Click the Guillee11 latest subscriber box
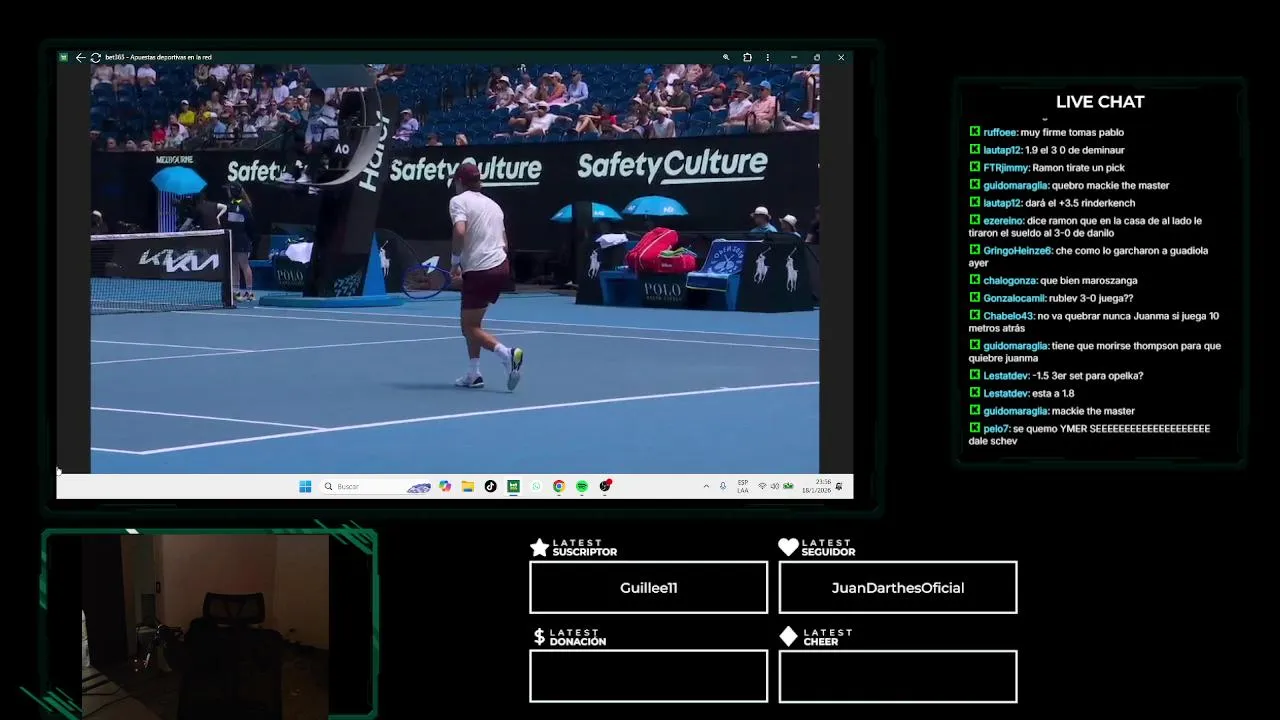 pos(648,588)
